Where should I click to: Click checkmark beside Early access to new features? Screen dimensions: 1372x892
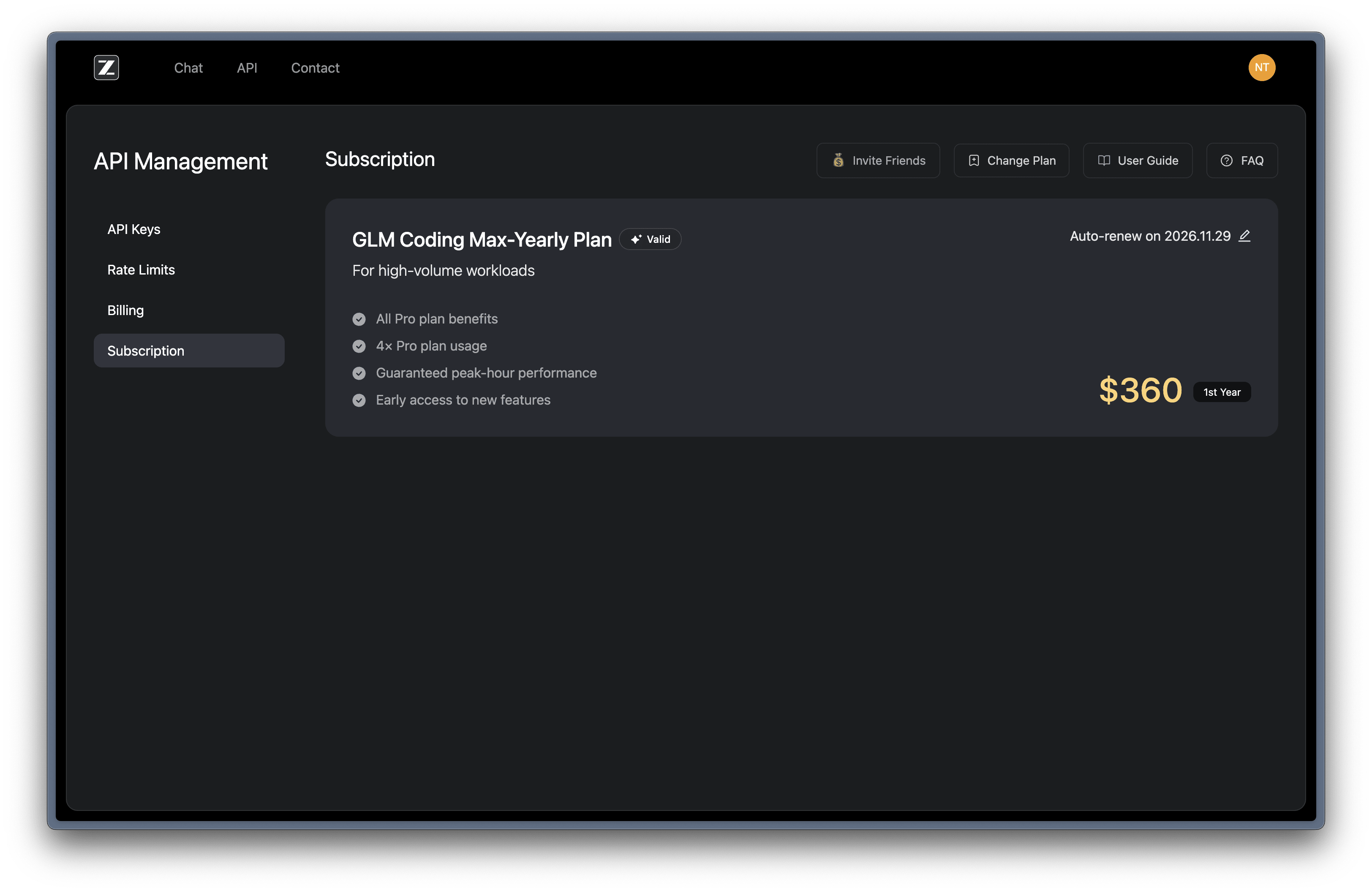[x=359, y=400]
